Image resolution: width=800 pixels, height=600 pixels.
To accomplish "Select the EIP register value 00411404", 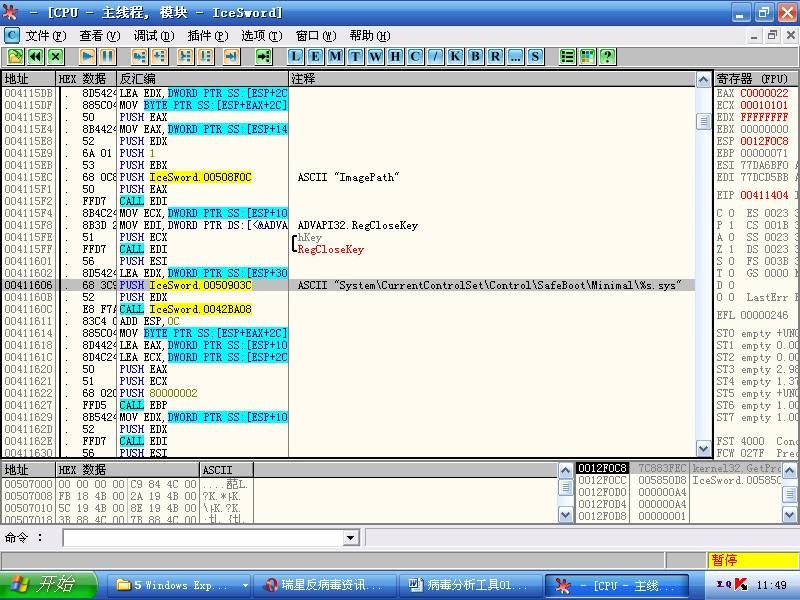I will pos(764,195).
